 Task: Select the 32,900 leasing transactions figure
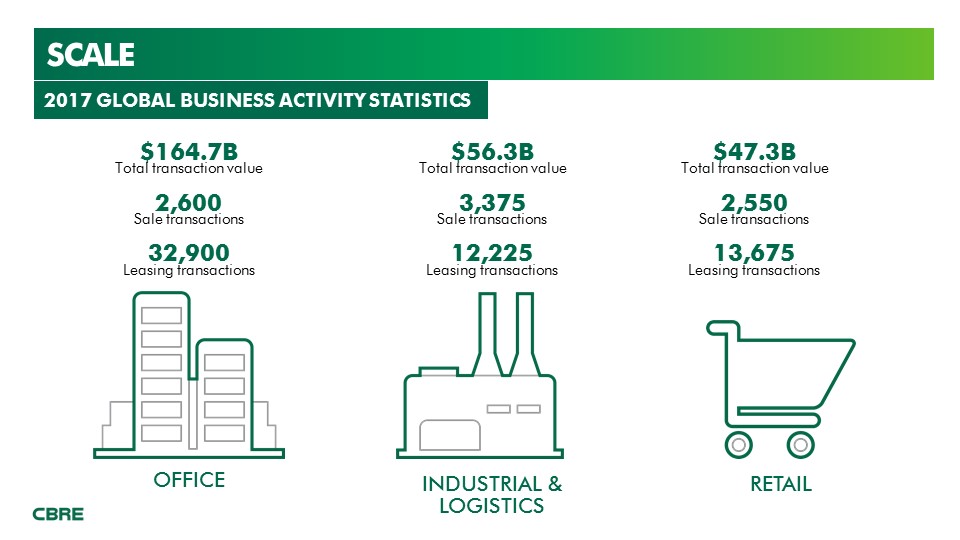pyautogui.click(x=189, y=252)
